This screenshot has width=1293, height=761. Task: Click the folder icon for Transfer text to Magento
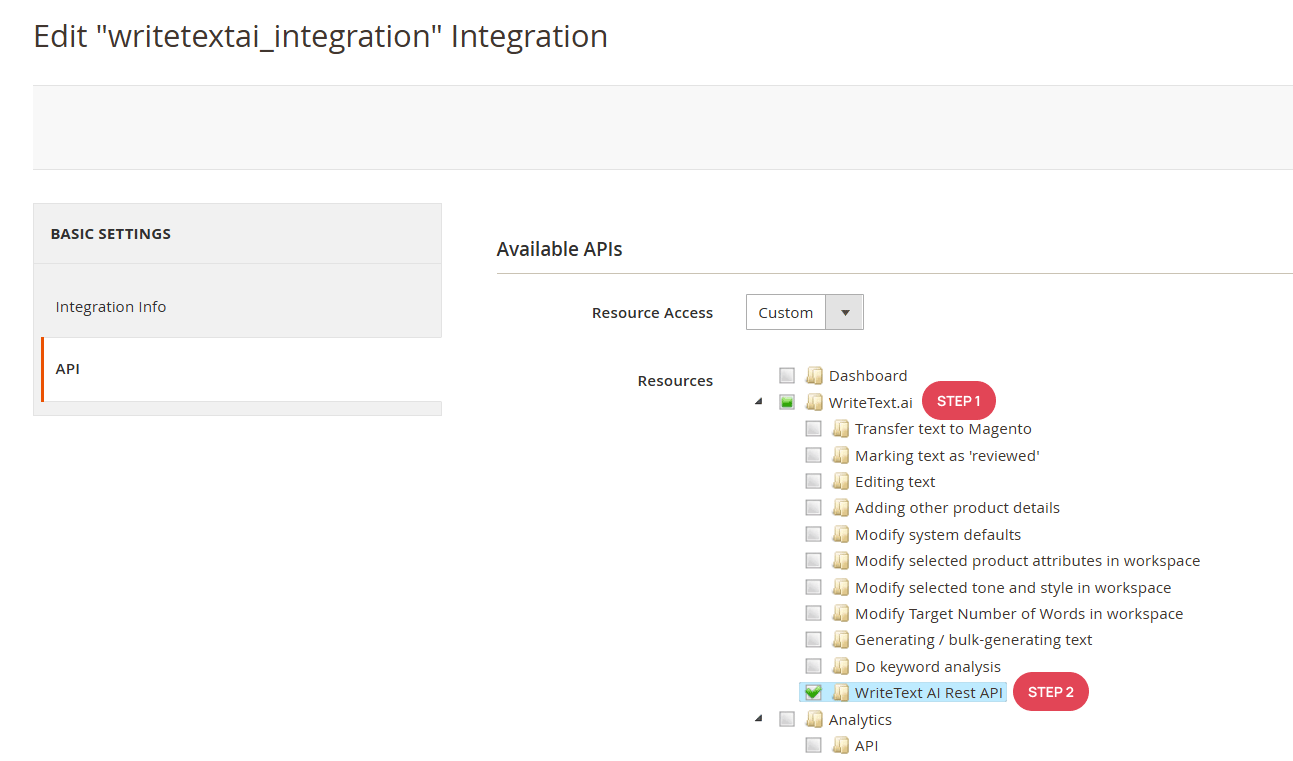(x=842, y=428)
